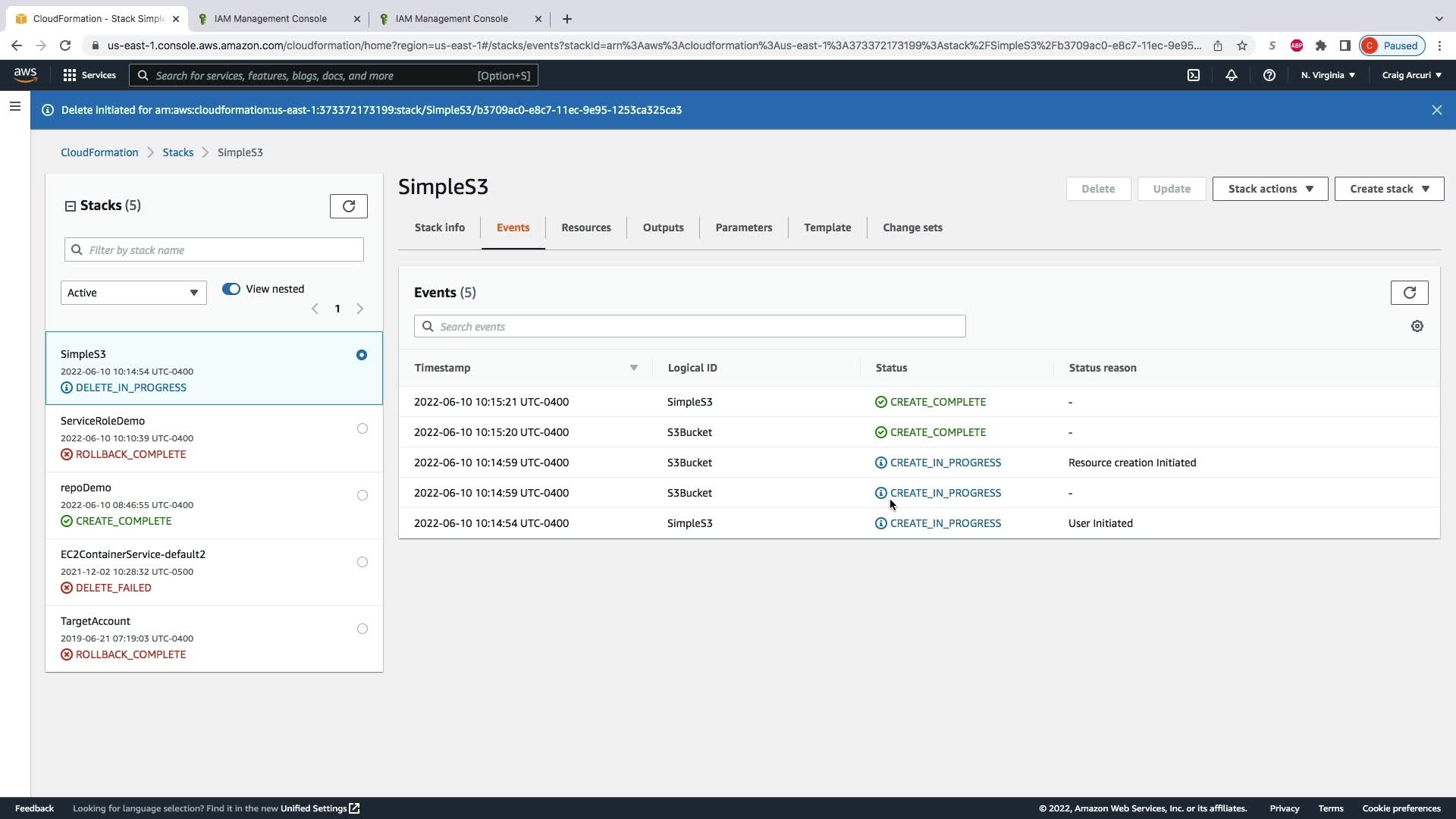
Task: Click the Stacks breadcrumb link
Action: click(177, 152)
